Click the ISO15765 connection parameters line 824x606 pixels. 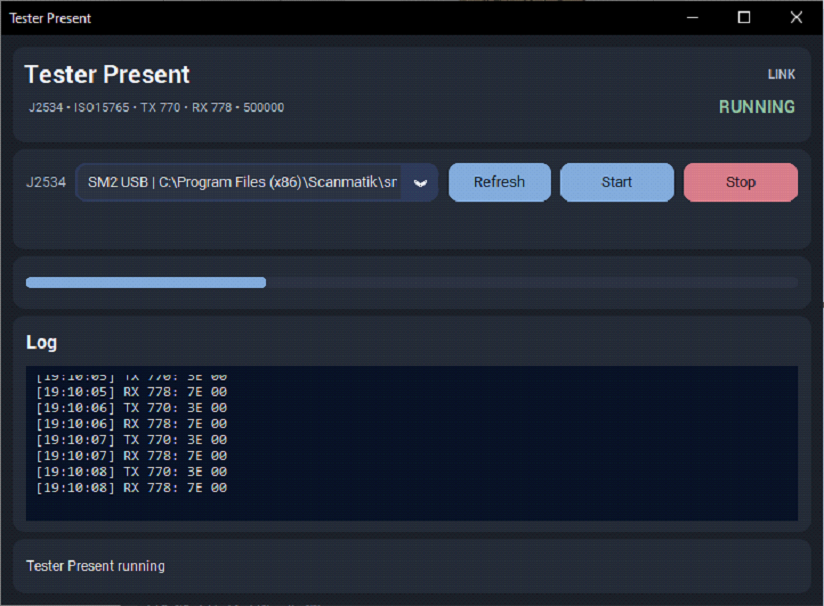coord(156,108)
